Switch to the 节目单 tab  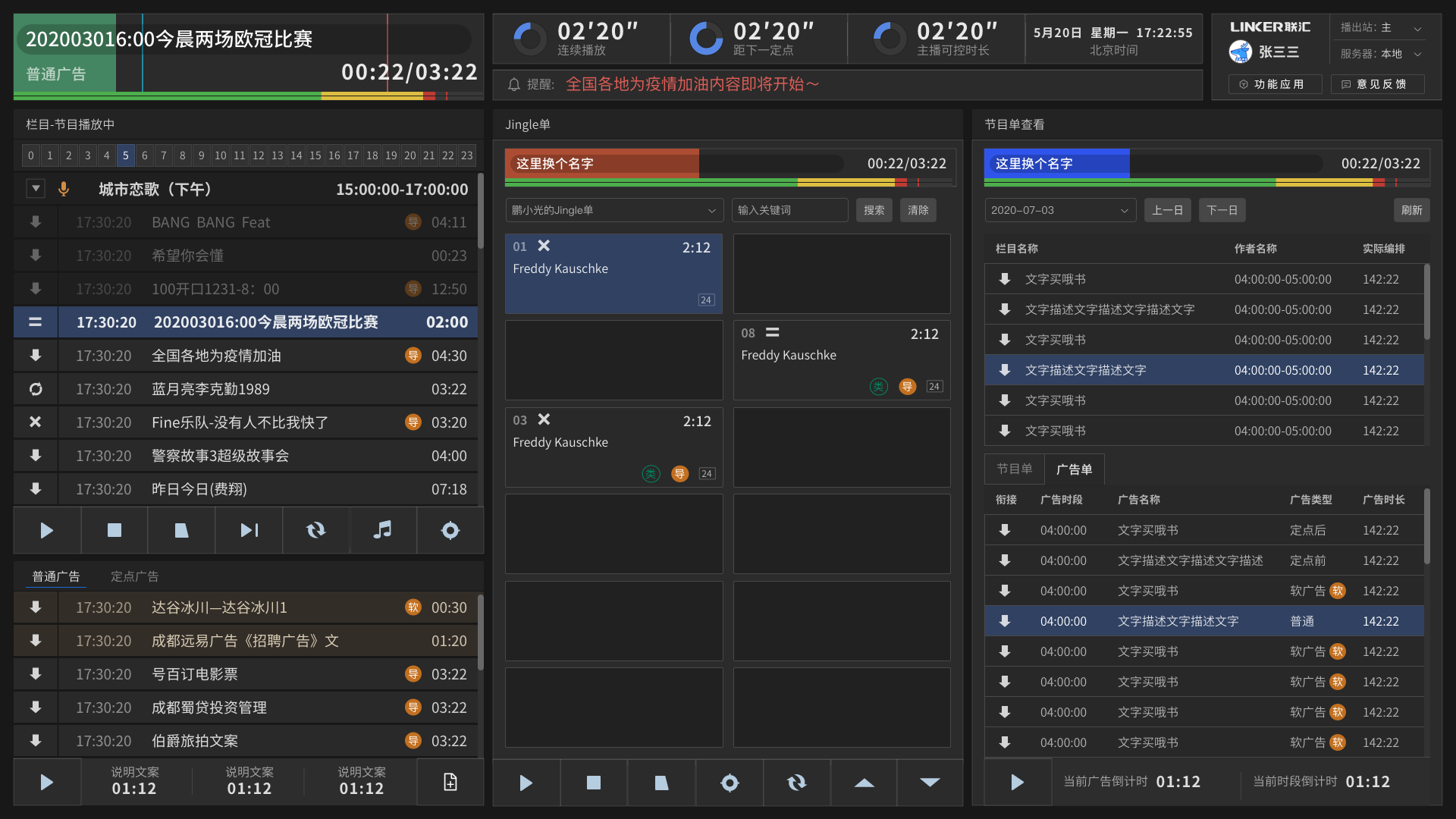1014,469
